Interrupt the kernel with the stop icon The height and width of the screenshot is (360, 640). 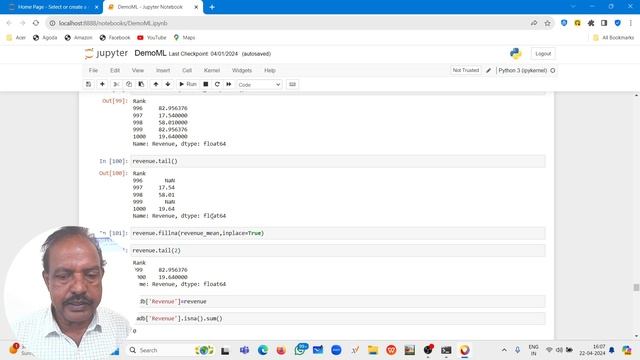[206, 84]
